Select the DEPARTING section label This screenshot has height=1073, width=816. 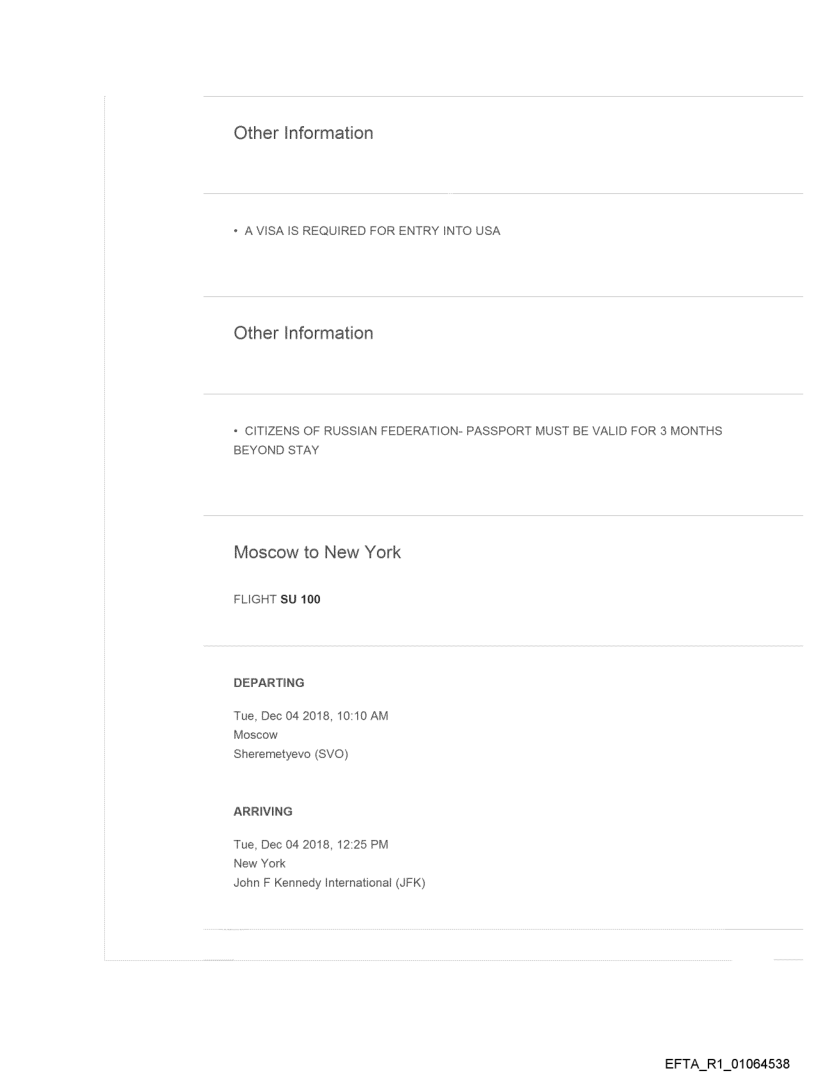tap(269, 683)
